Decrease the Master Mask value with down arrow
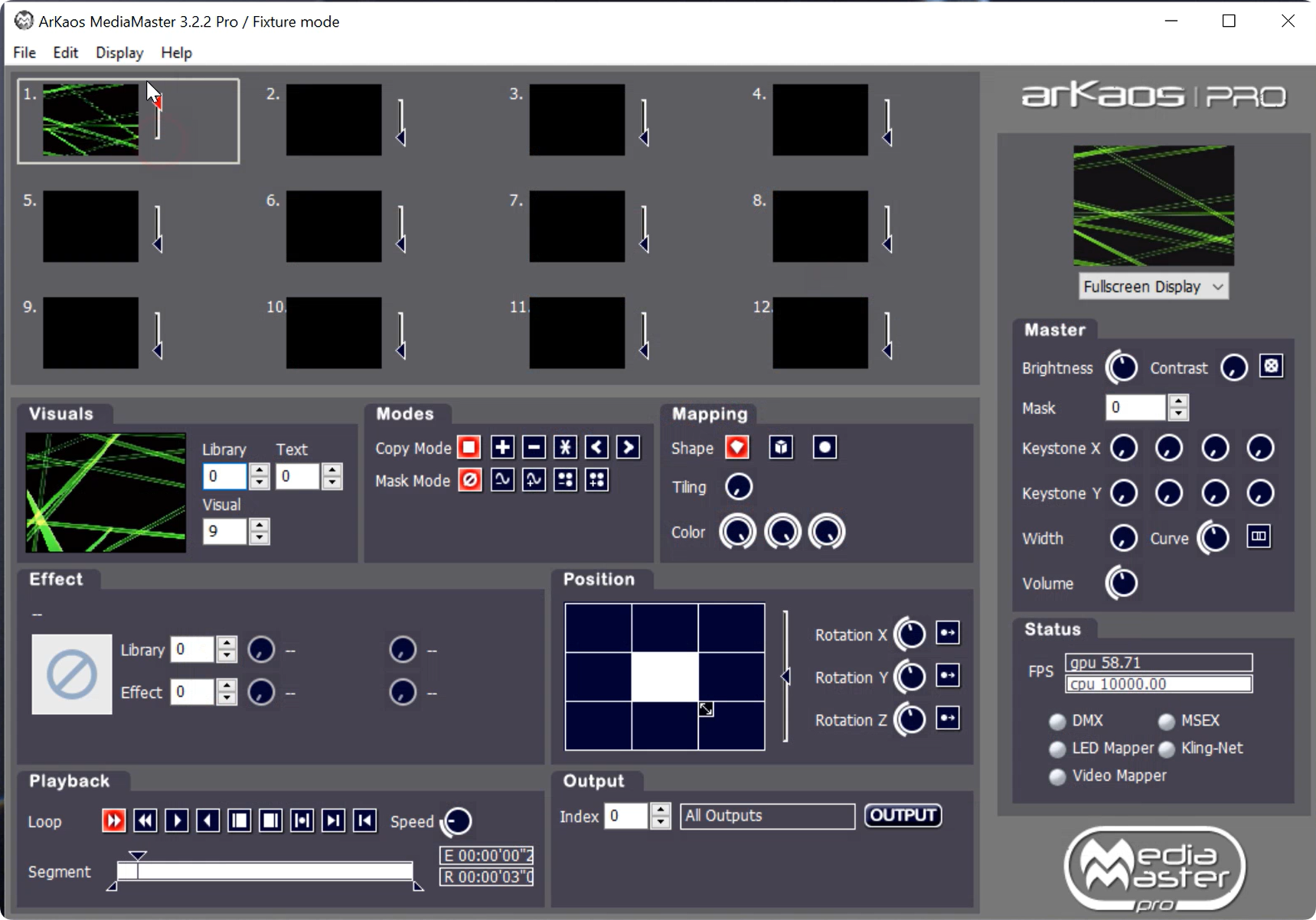The width and height of the screenshot is (1316, 920). [1178, 414]
